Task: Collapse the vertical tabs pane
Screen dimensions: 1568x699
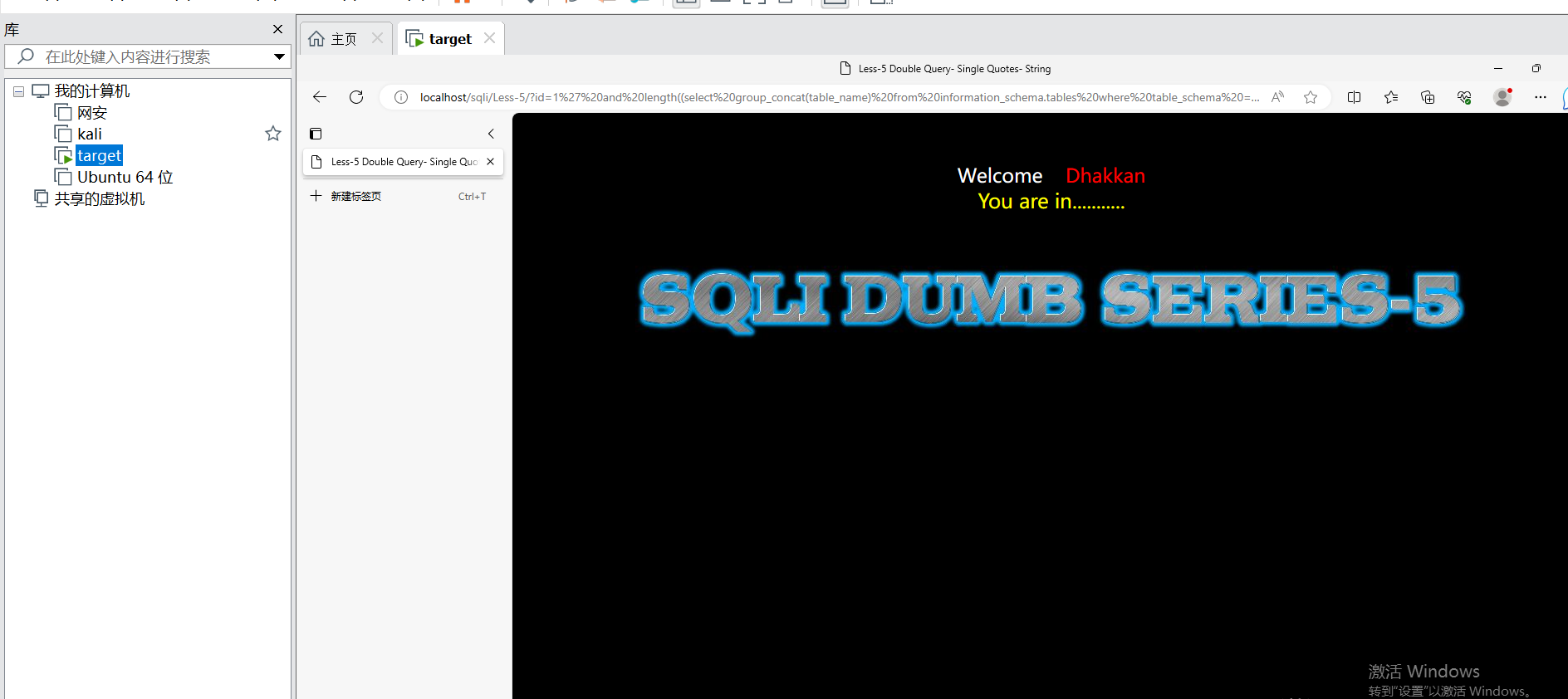Action: tap(491, 134)
